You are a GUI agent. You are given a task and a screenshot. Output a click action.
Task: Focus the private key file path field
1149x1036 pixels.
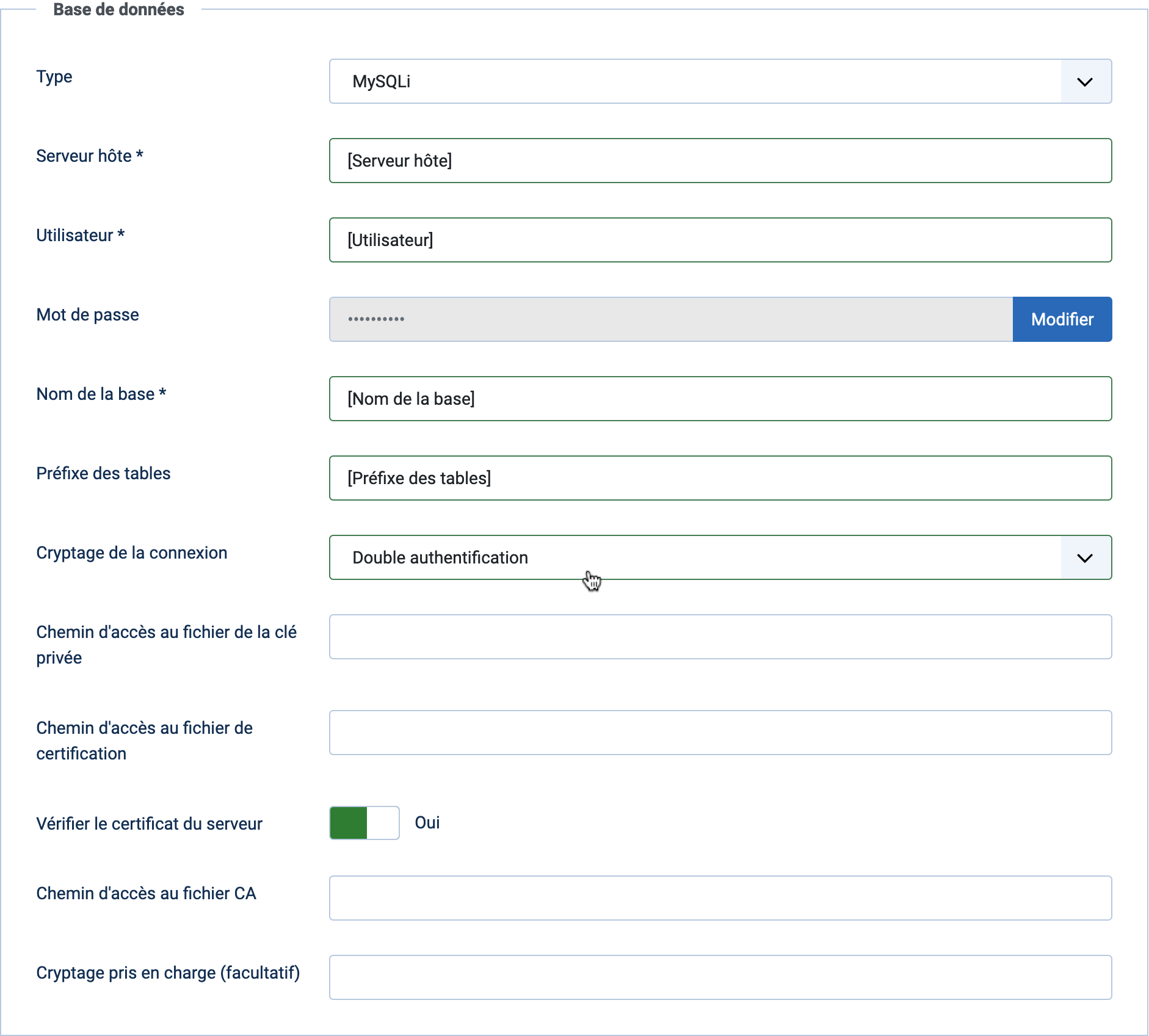pyautogui.click(x=720, y=637)
